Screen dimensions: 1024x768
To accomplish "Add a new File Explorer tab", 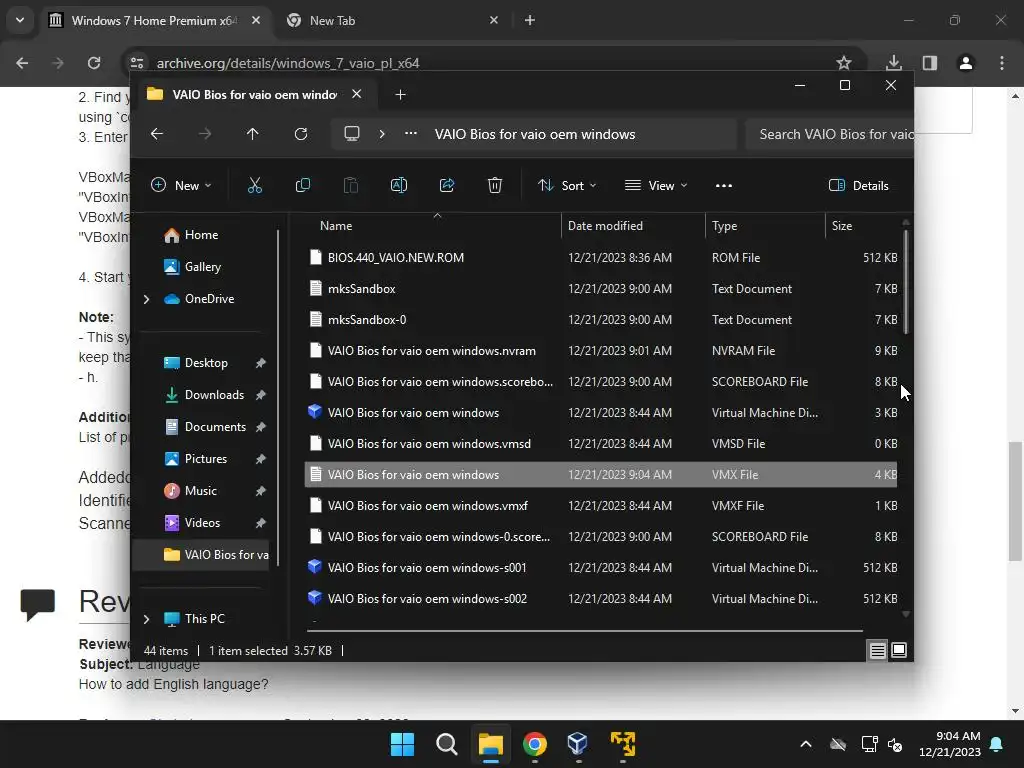I will click(400, 95).
